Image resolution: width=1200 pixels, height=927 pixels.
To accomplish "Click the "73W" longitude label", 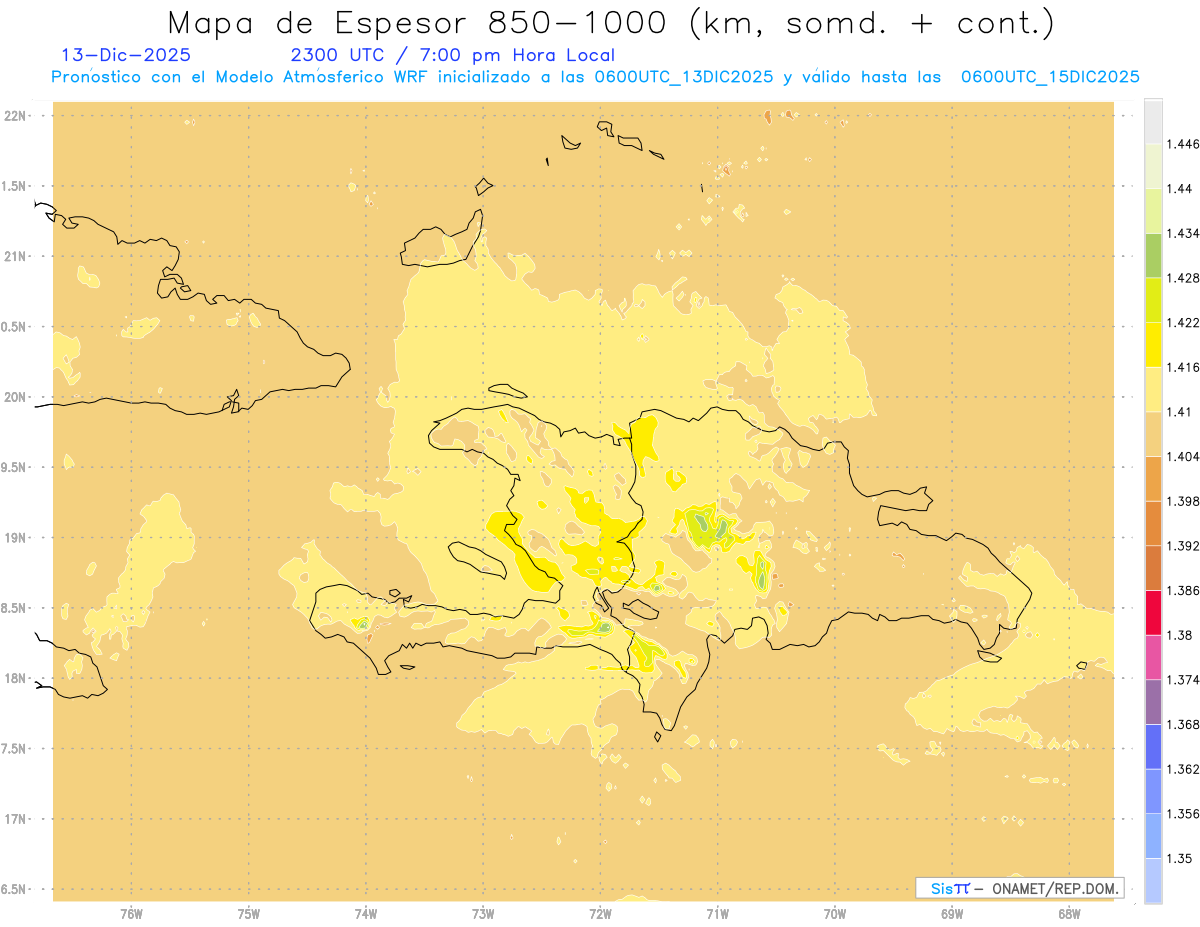I will (483, 915).
